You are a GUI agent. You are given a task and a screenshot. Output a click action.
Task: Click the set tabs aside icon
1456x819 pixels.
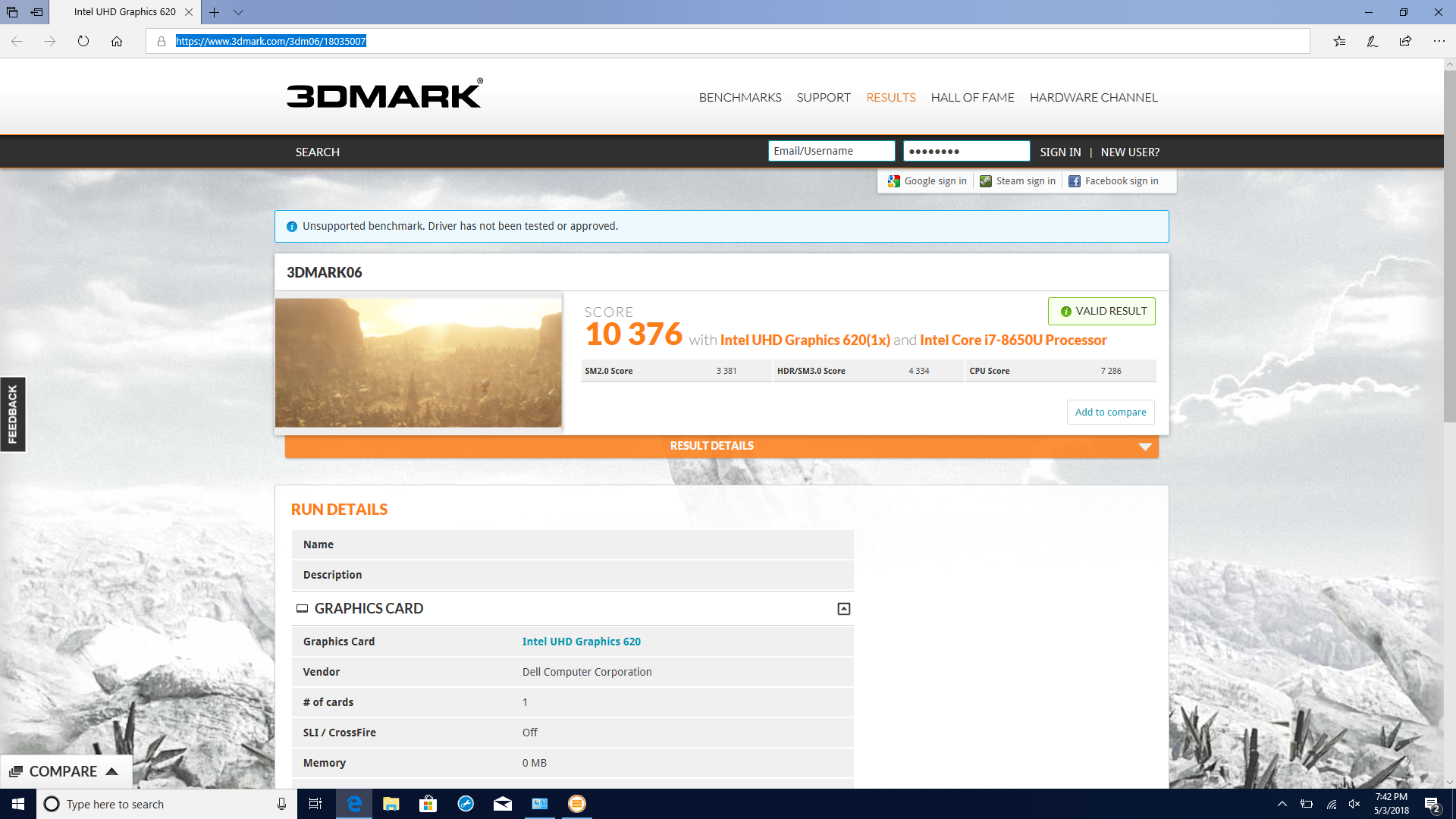click(x=36, y=12)
